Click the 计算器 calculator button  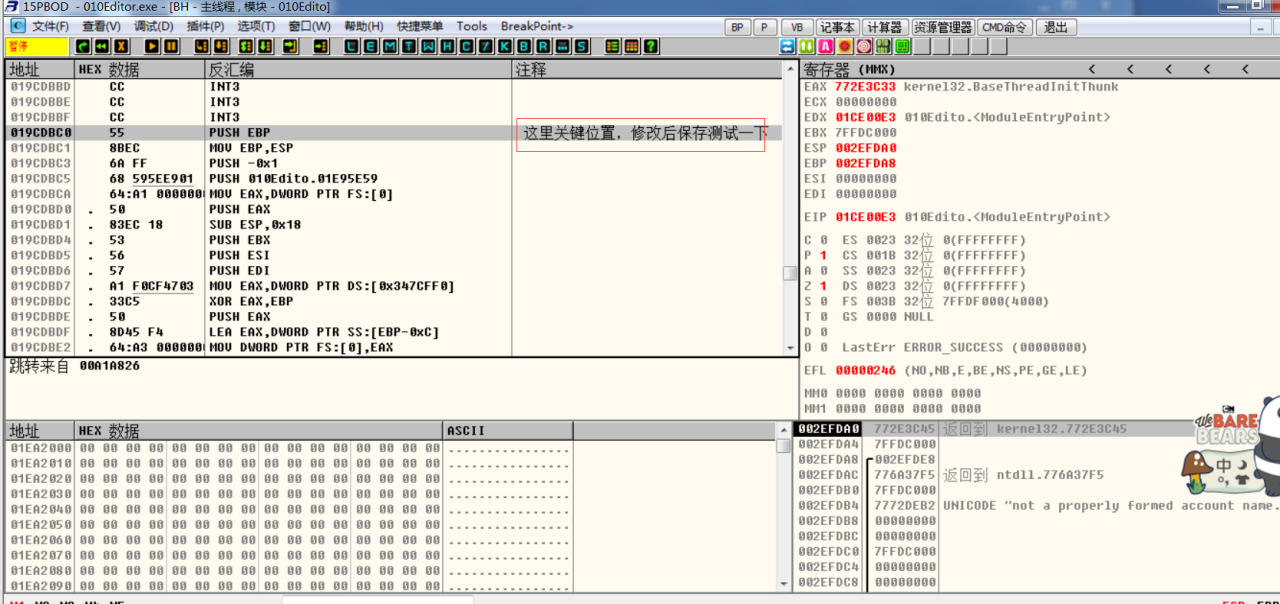tap(884, 27)
